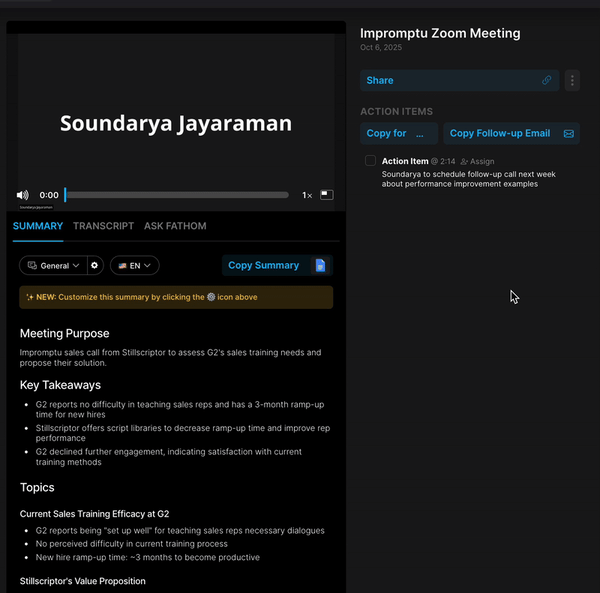Change the 1× playback speed

(307, 195)
